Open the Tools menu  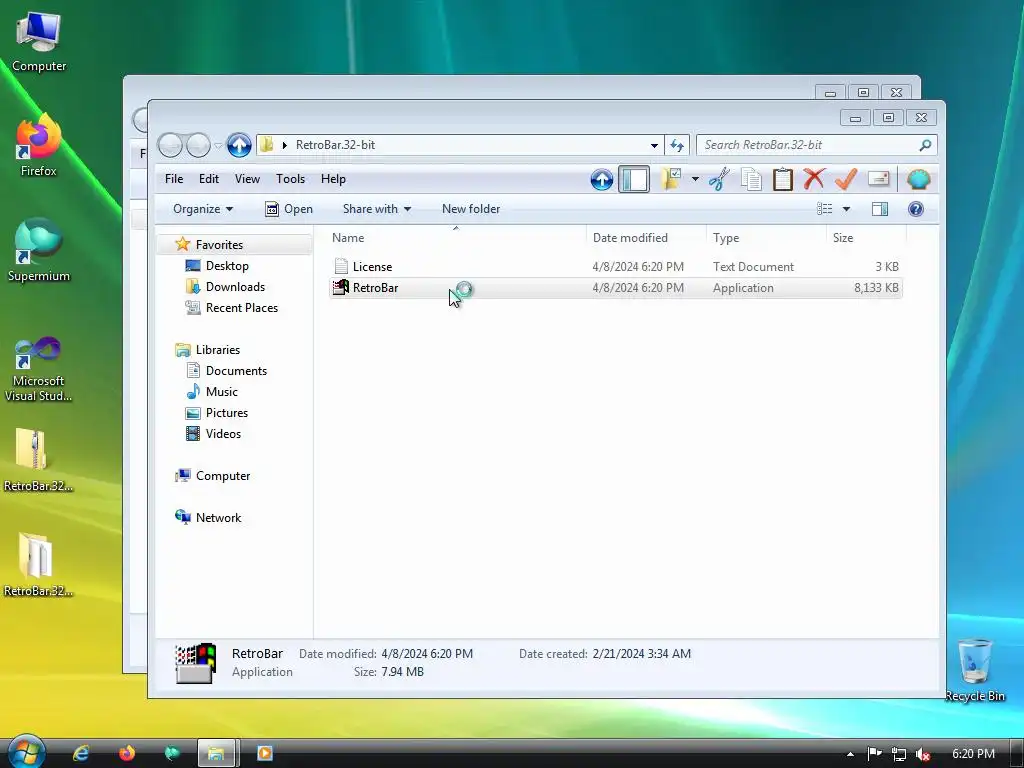coord(291,179)
